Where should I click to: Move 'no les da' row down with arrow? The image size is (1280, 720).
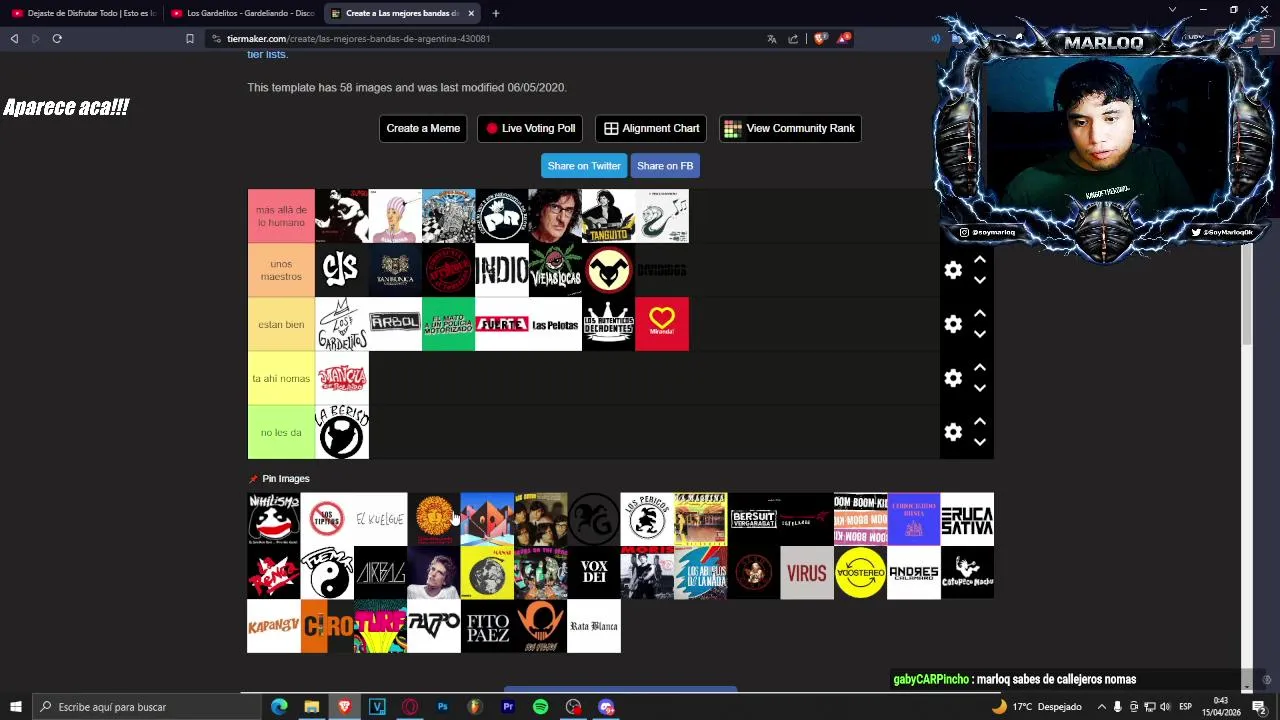coord(980,442)
